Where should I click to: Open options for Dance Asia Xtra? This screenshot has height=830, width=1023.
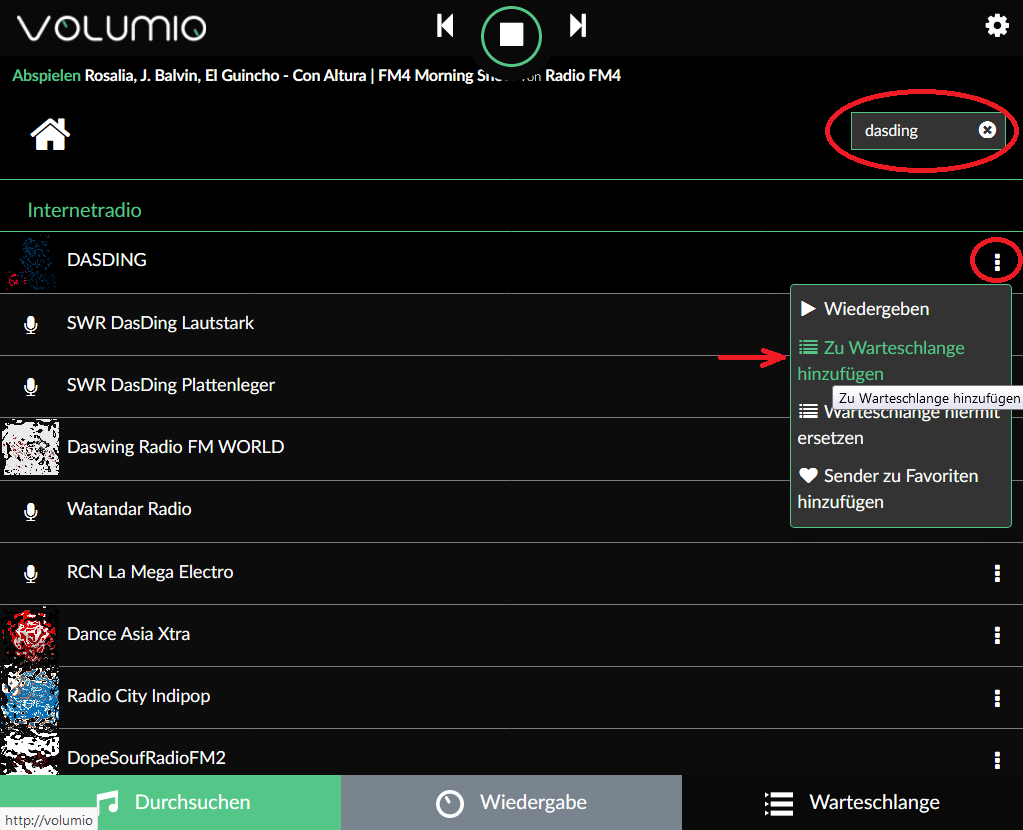(997, 635)
